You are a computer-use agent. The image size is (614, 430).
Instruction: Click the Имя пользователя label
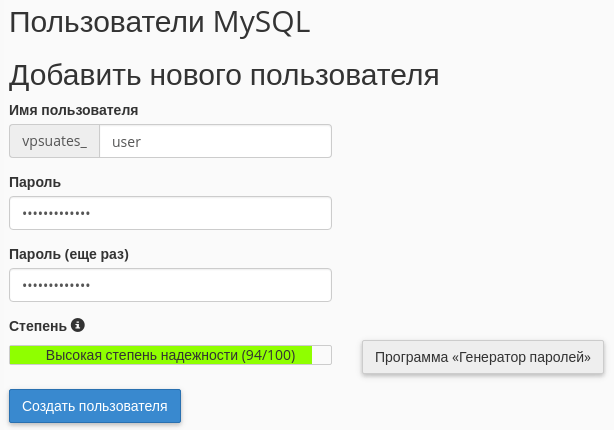(73, 110)
